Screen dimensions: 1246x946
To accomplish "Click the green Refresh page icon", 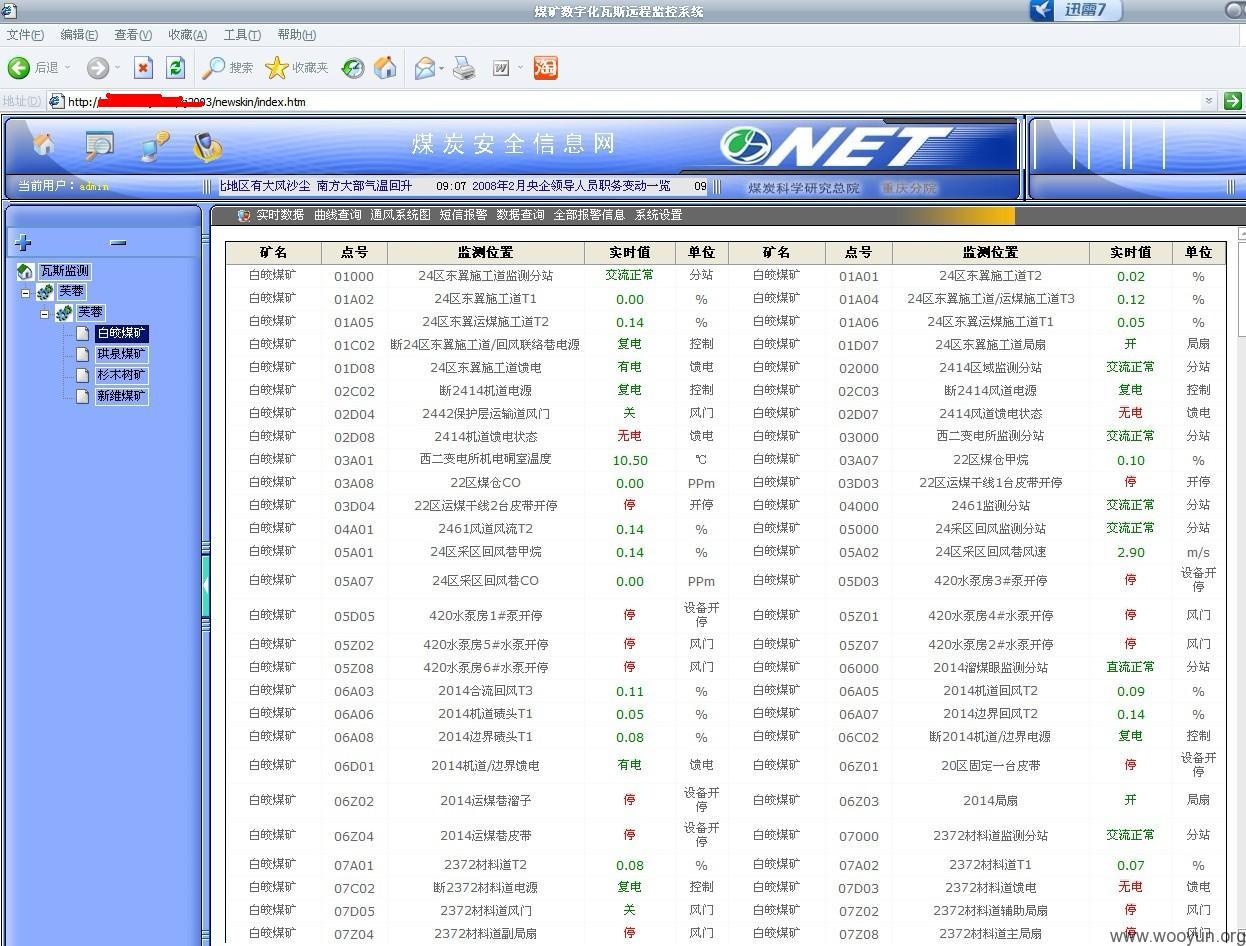I will [x=176, y=67].
